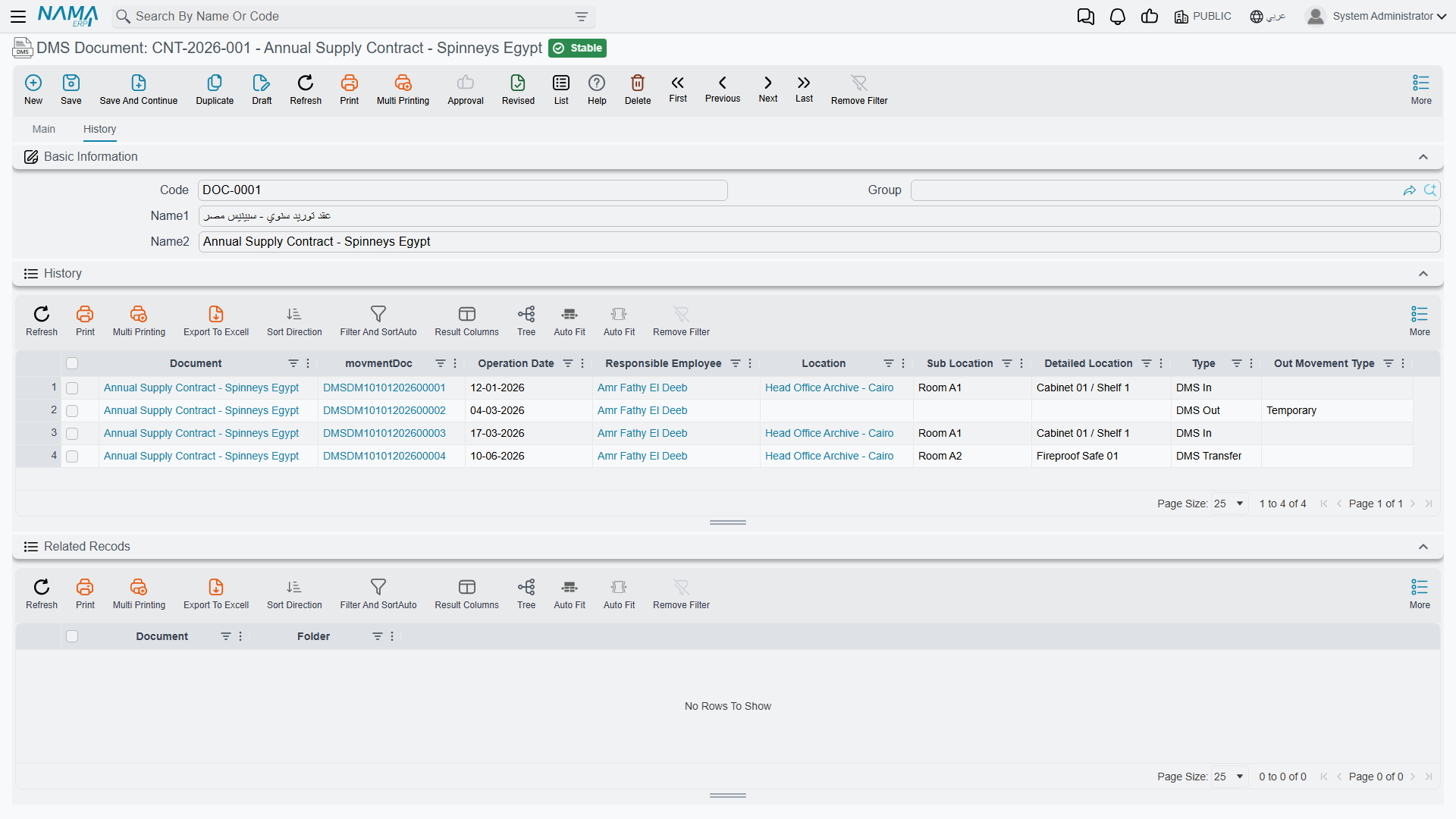This screenshot has width=1456, height=819.
Task: Select History row 4 checkbox
Action: coord(72,457)
